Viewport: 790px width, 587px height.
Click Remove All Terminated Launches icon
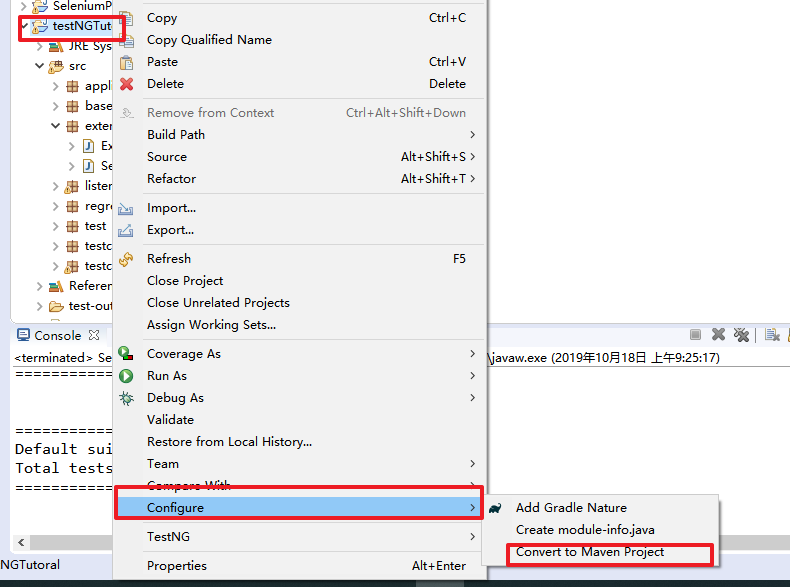(x=741, y=335)
